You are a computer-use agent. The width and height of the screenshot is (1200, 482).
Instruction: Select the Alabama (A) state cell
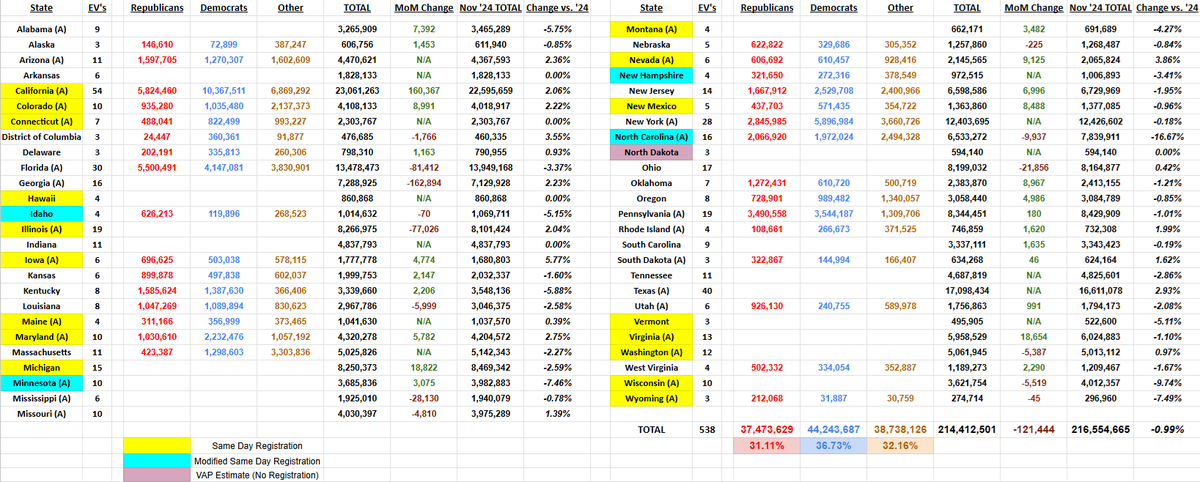pyautogui.click(x=41, y=30)
